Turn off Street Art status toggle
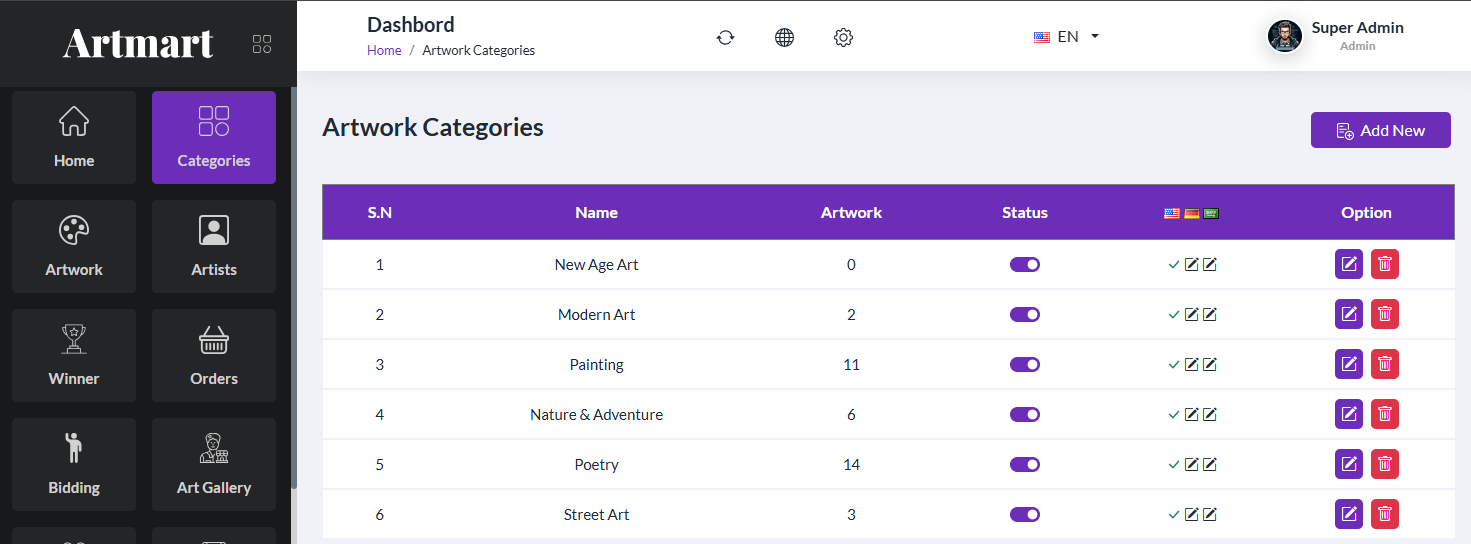The height and width of the screenshot is (544, 1471). (1024, 515)
